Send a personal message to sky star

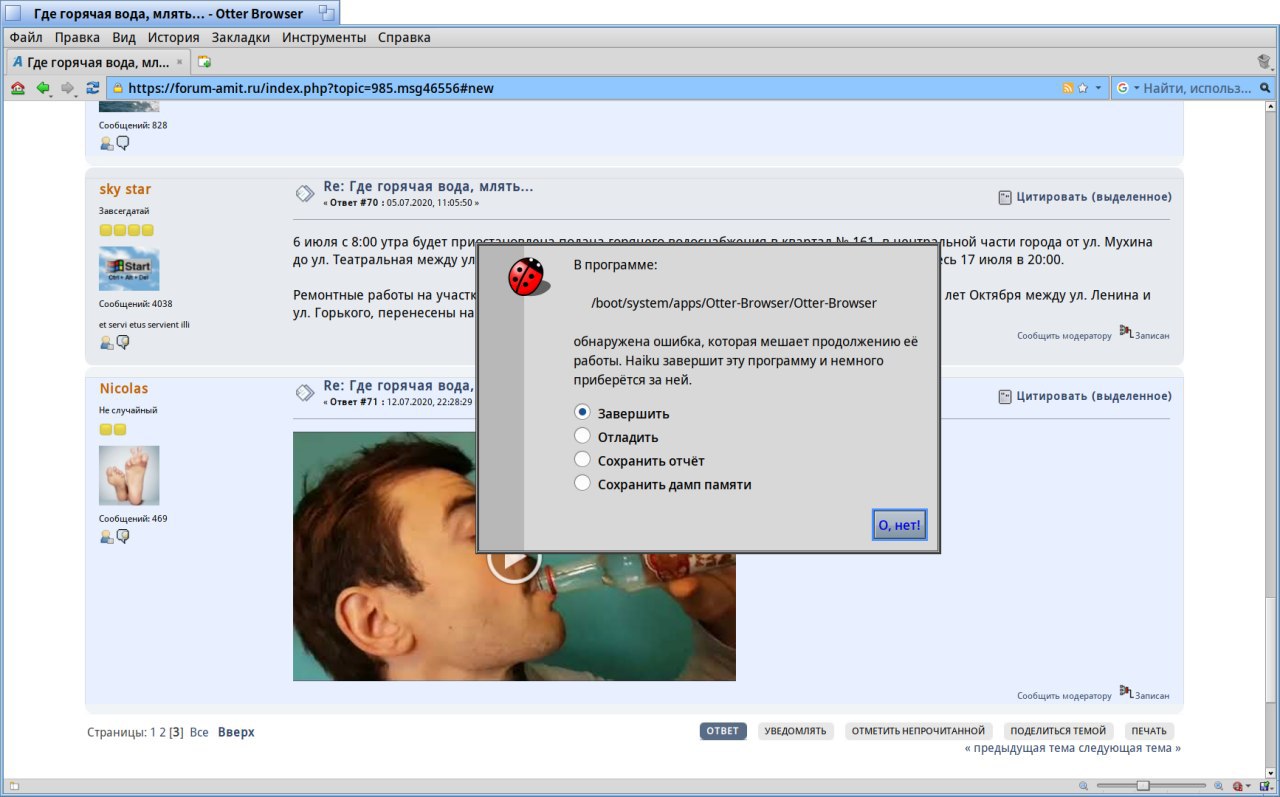click(x=123, y=342)
